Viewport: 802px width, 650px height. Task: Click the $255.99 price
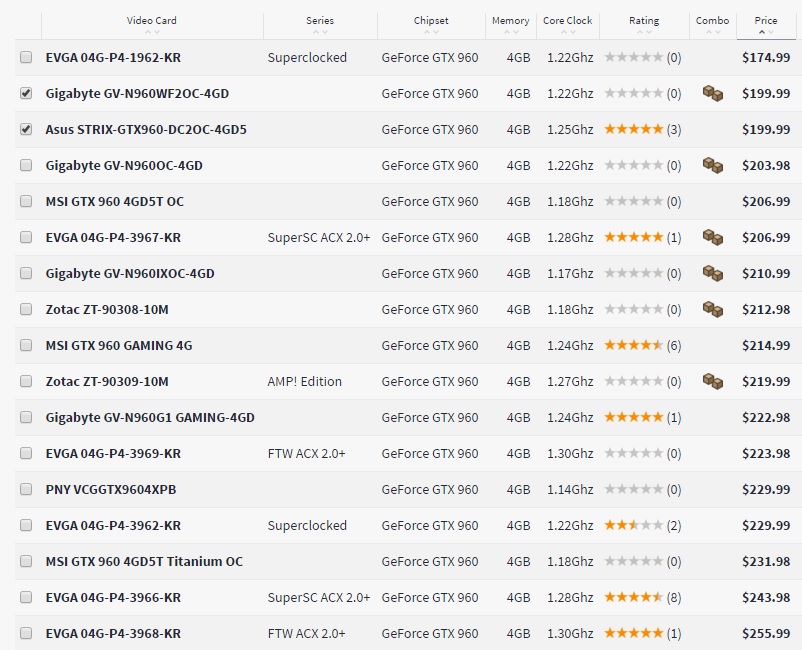click(766, 633)
